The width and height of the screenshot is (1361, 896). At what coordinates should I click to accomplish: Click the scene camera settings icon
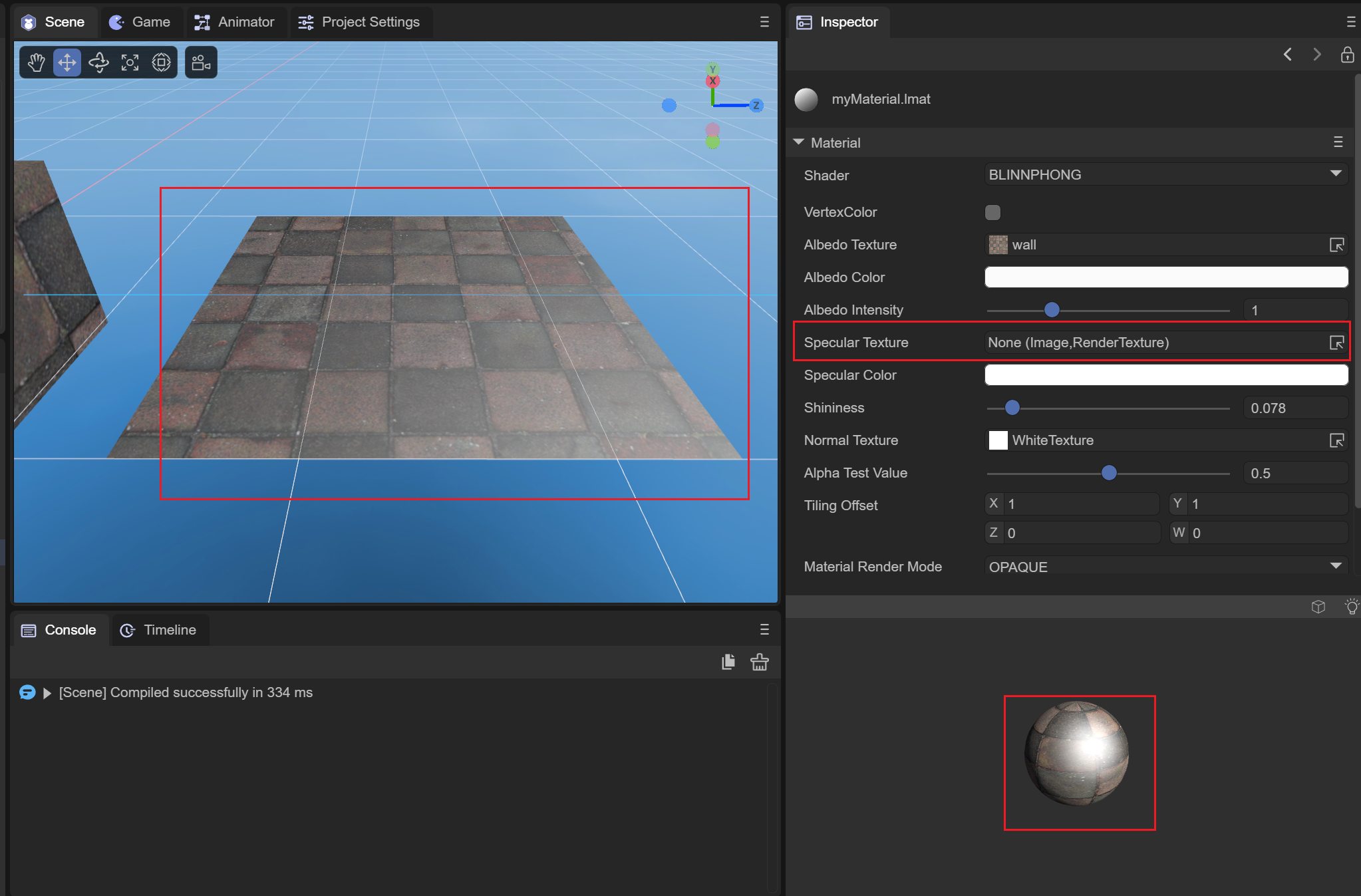click(201, 63)
